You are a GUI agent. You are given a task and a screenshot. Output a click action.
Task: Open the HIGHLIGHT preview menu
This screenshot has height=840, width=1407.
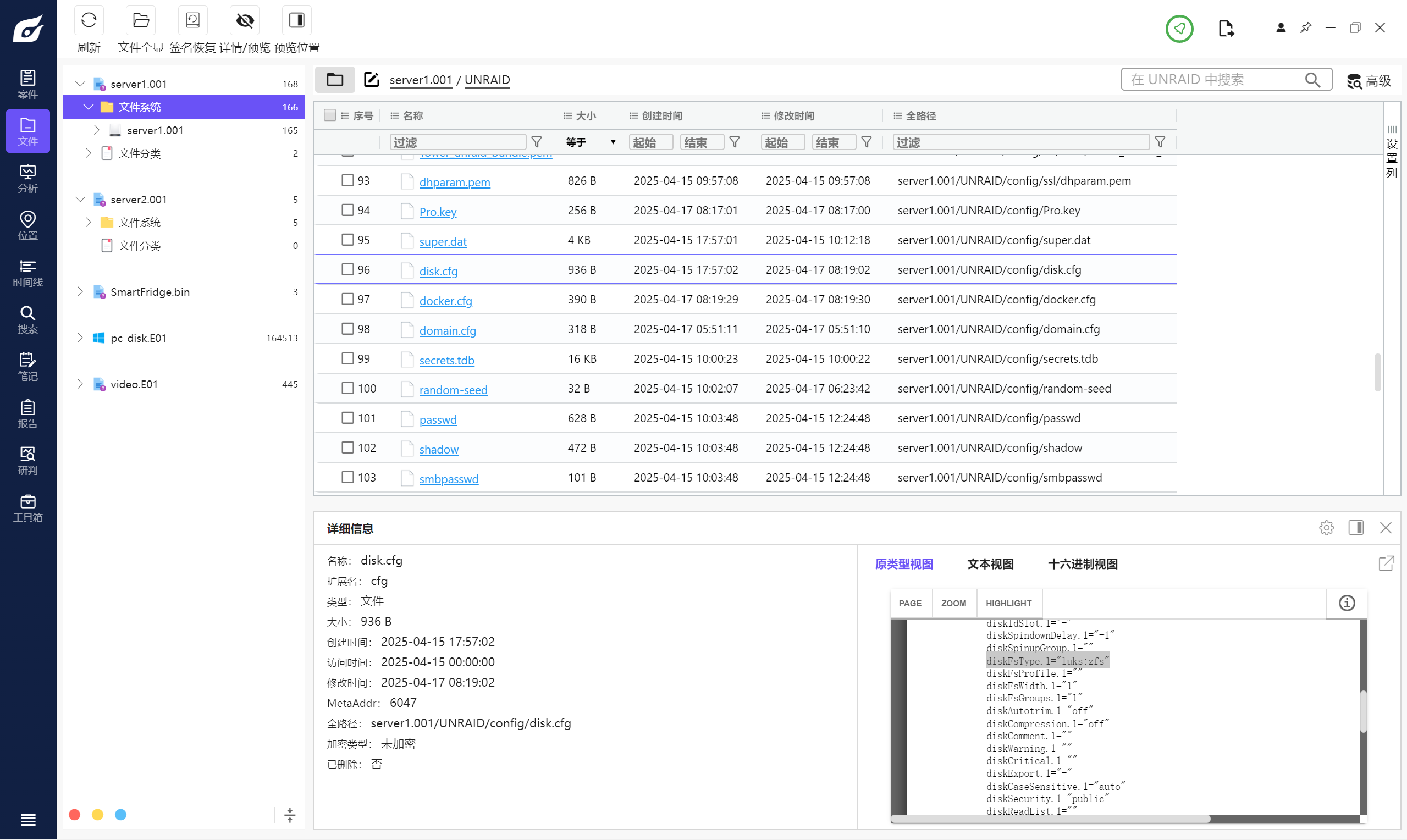(x=1008, y=604)
